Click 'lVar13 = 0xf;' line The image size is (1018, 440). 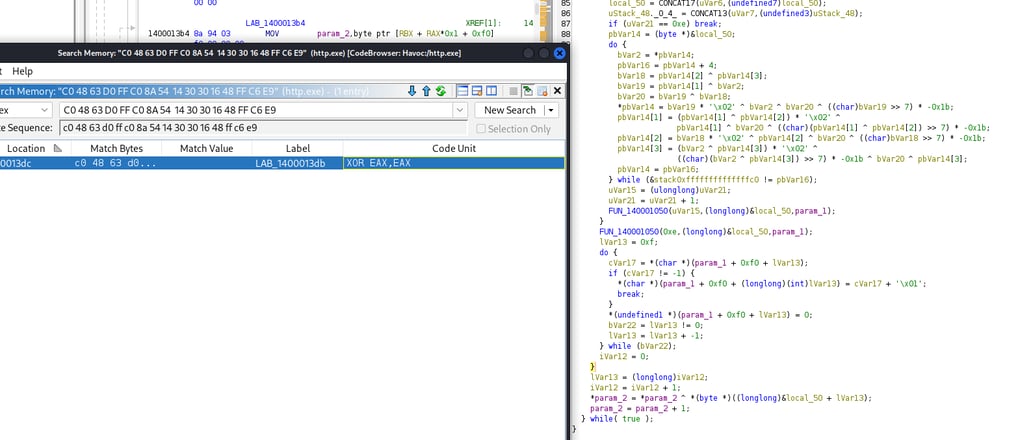(x=626, y=242)
